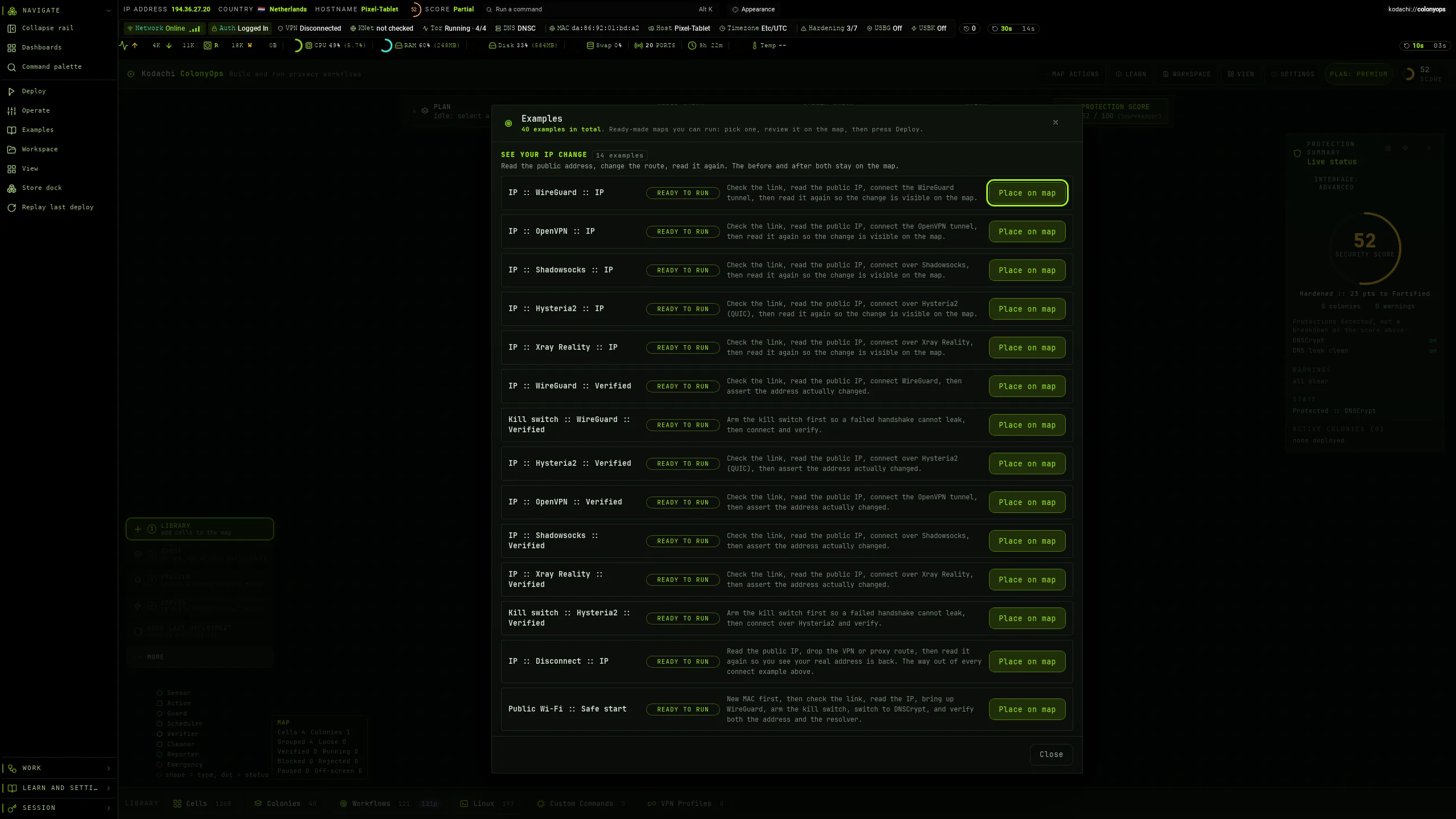Screen dimensions: 1456x819
Task: Toggle the USBG Off switch
Action: (x=884, y=28)
